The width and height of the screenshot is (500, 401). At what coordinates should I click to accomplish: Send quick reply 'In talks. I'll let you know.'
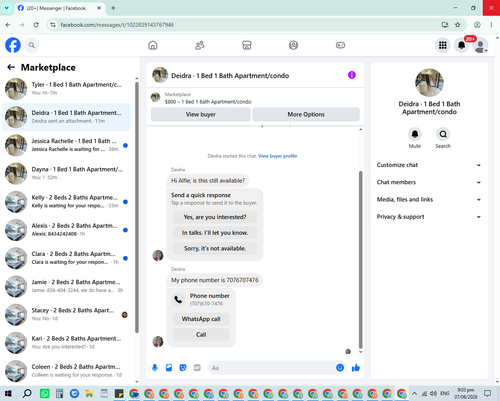pyautogui.click(x=215, y=233)
